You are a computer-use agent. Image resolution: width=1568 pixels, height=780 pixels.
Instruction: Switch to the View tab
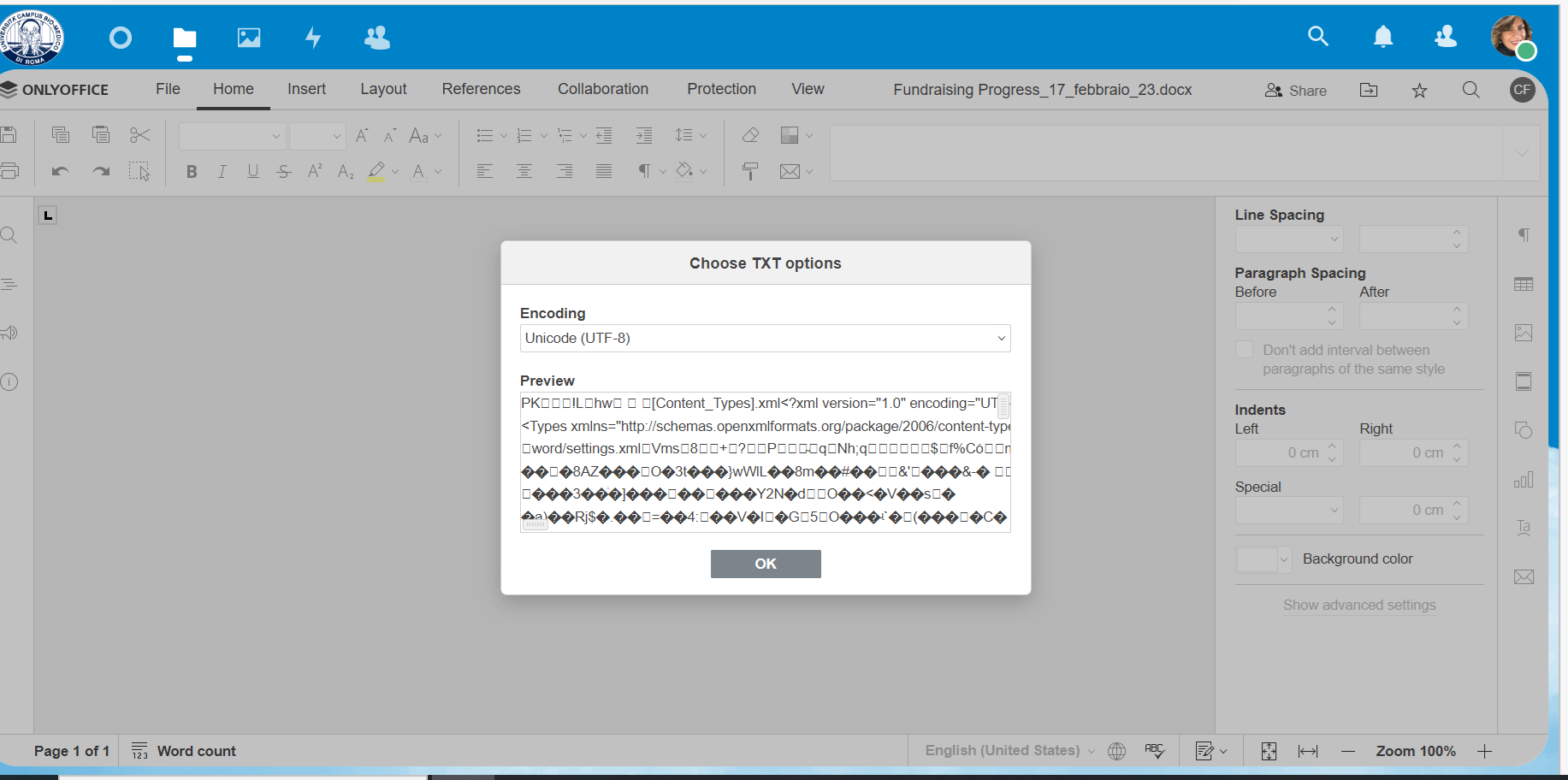[x=808, y=89]
